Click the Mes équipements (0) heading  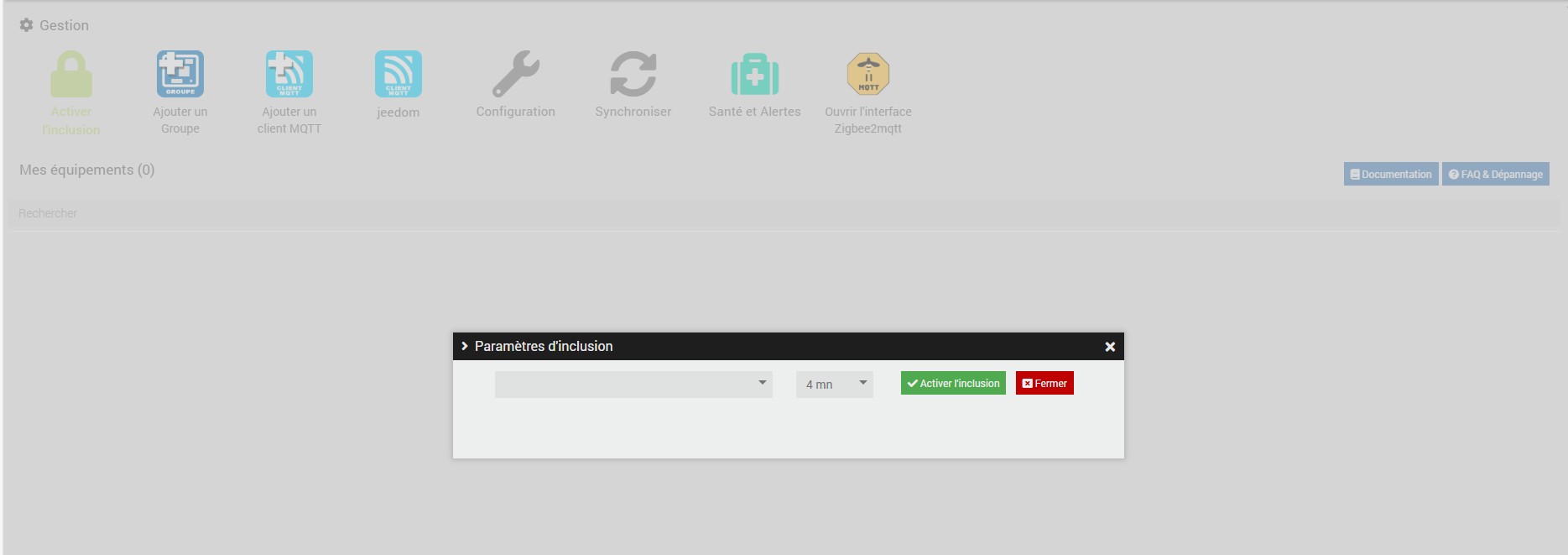pyautogui.click(x=87, y=170)
